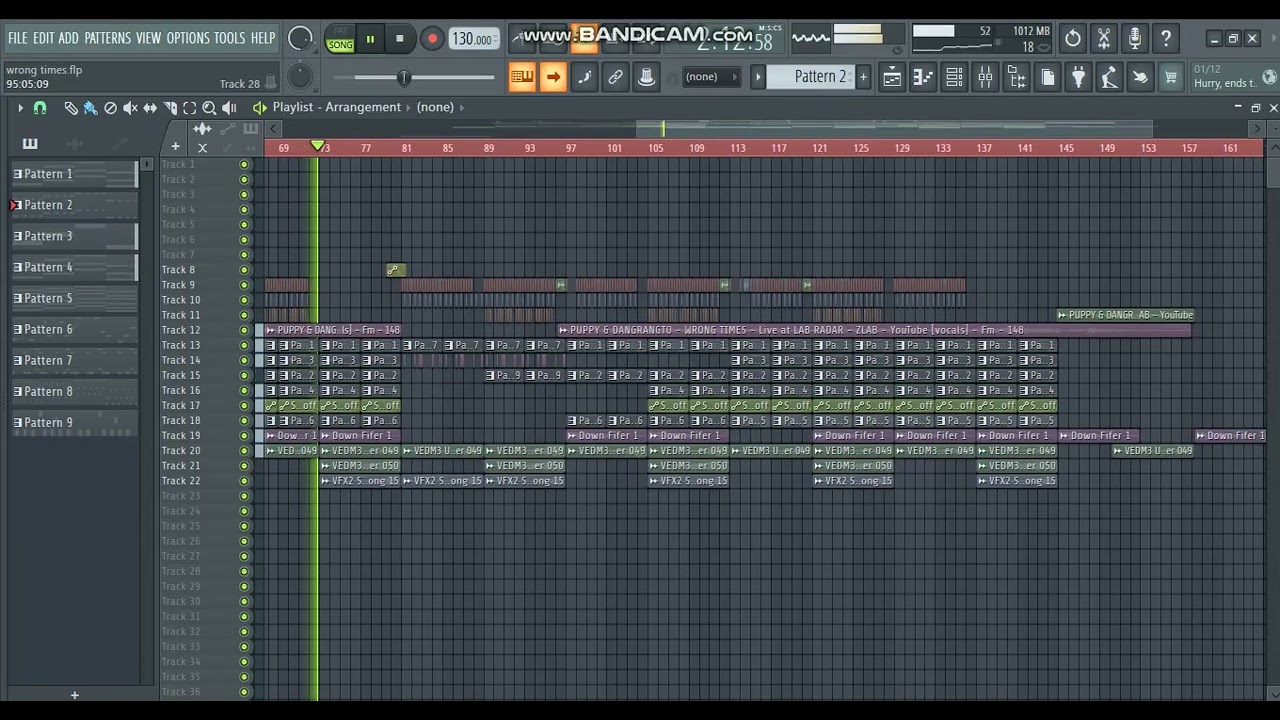Viewport: 1280px width, 720px height.
Task: Click the microphone recording icon
Action: coord(1135,39)
